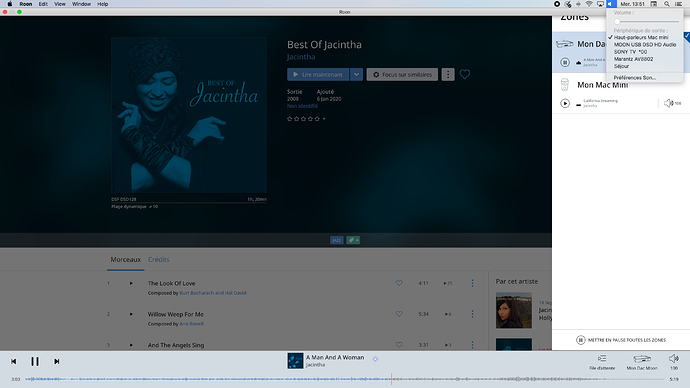Open the Roon menu
Image resolution: width=690 pixels, height=388 pixels.
(26, 4)
